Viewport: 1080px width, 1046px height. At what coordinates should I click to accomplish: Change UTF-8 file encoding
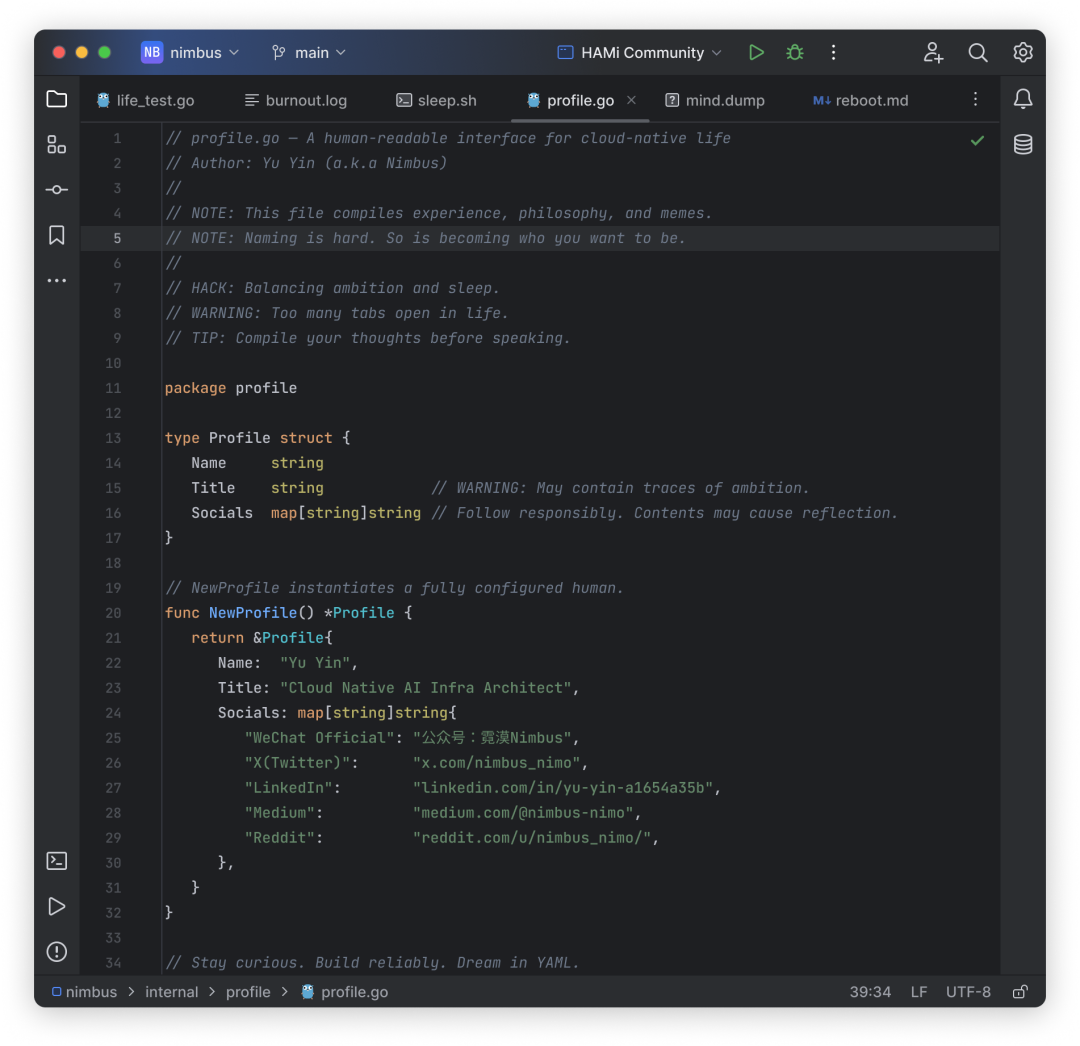tap(968, 992)
